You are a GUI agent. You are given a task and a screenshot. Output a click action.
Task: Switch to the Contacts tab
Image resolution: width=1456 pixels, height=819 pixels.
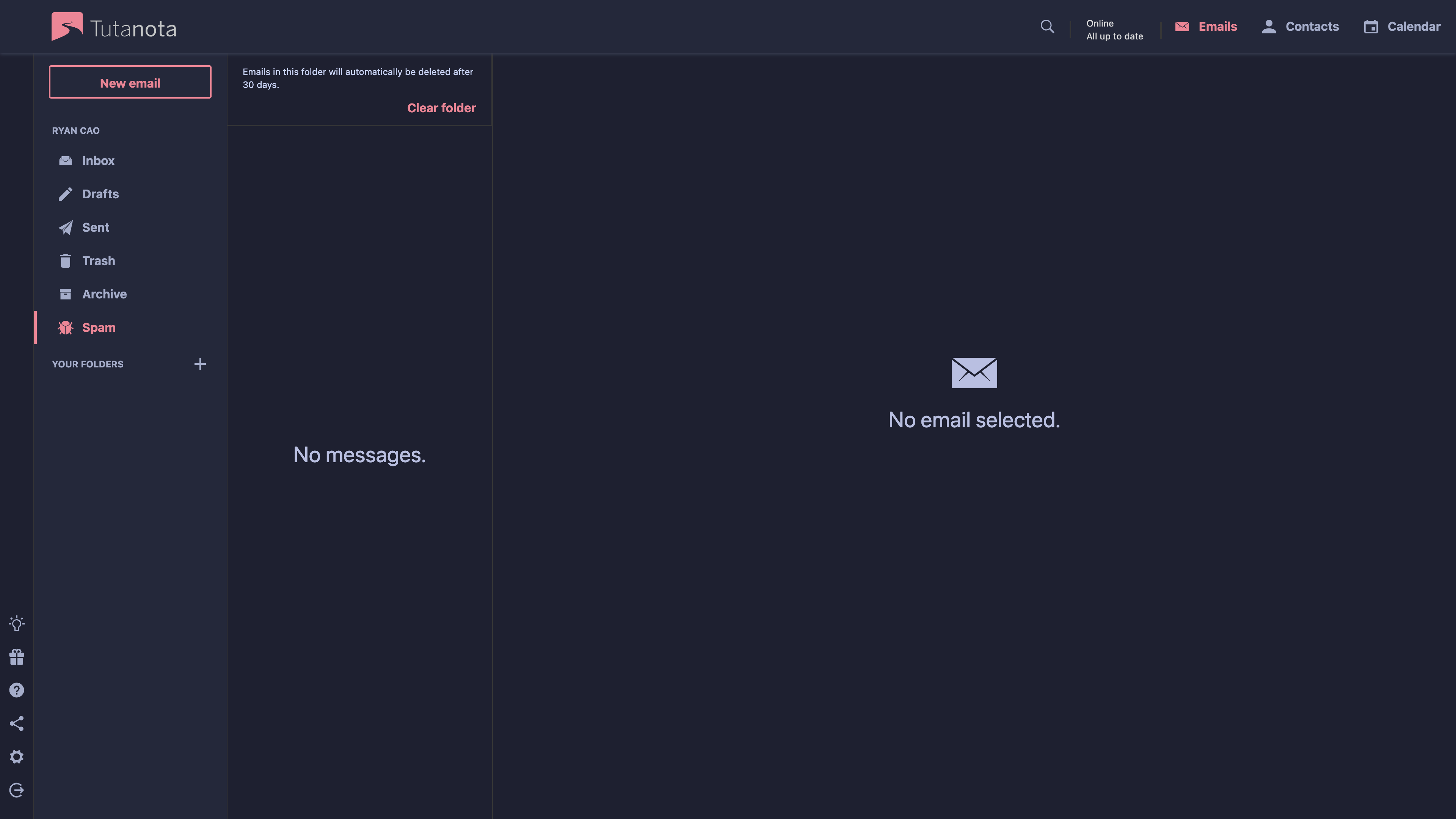[x=1300, y=27]
